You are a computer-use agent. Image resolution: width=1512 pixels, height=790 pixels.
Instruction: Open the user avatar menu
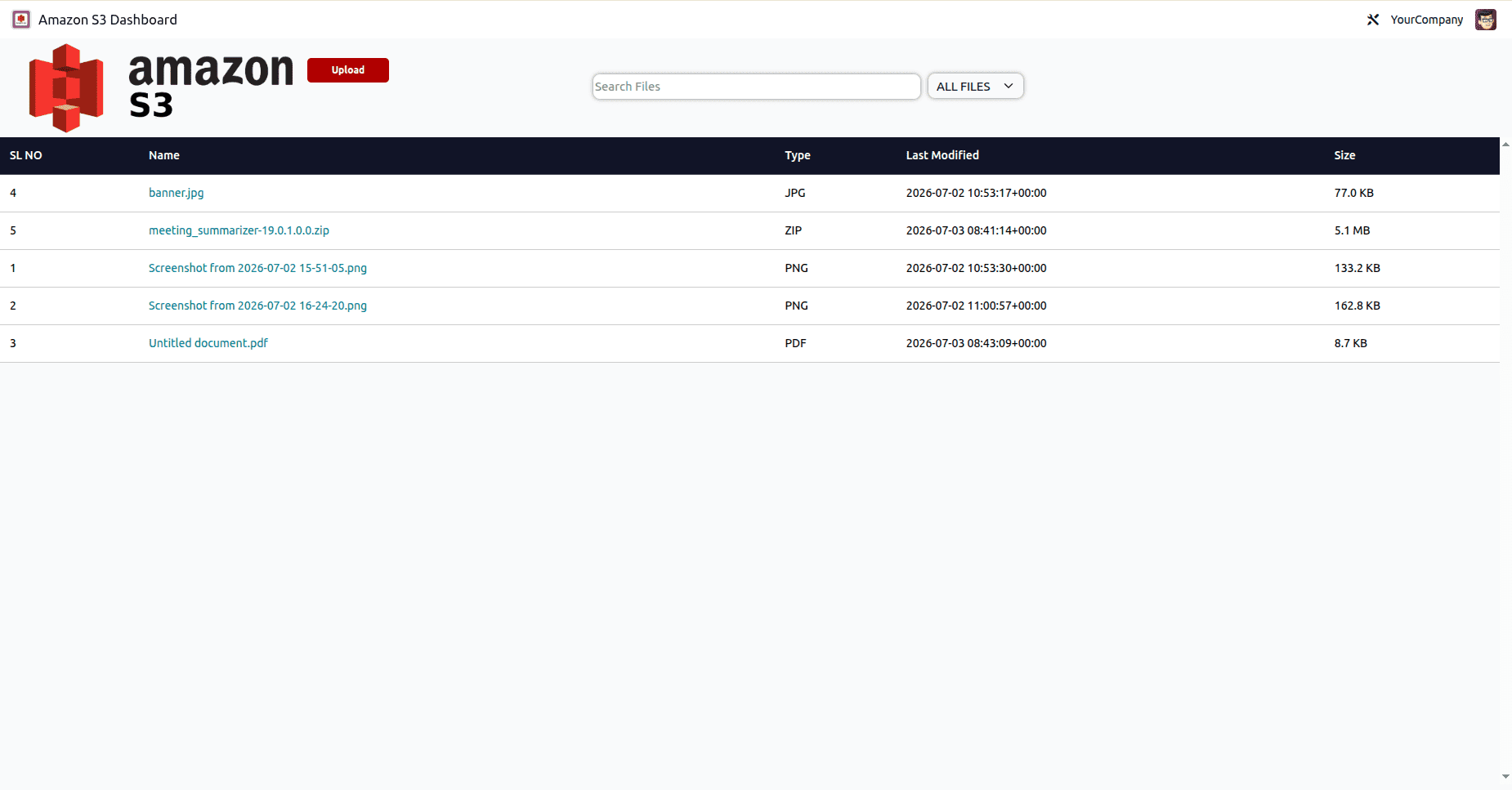point(1486,20)
